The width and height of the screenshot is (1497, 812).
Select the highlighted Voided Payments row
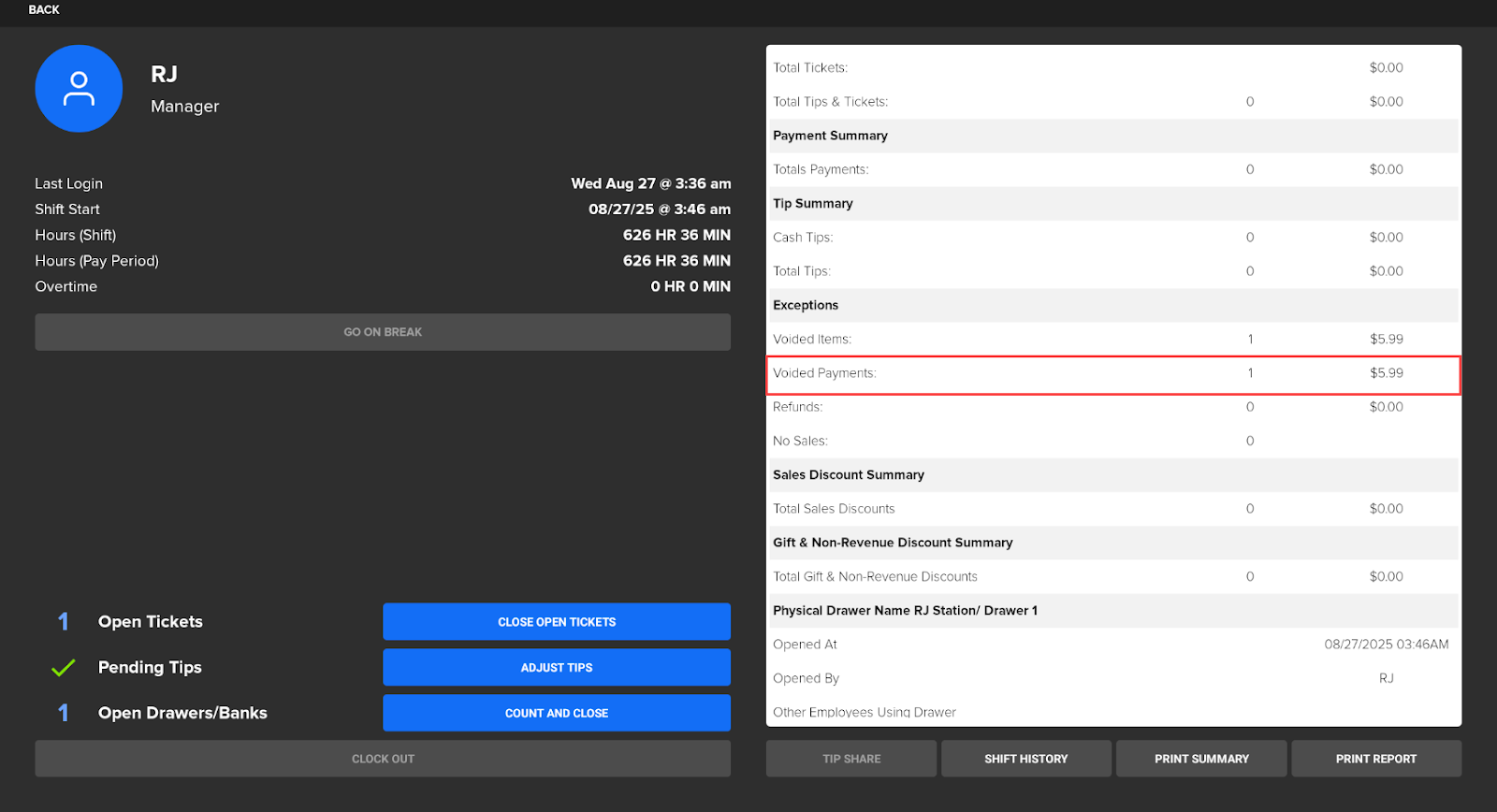tap(1112, 373)
